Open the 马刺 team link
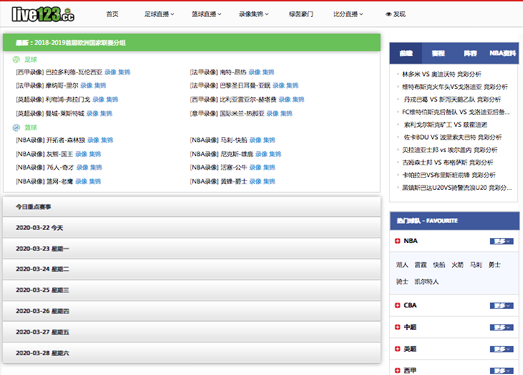Image resolution: width=523 pixels, height=375 pixels. pyautogui.click(x=476, y=265)
